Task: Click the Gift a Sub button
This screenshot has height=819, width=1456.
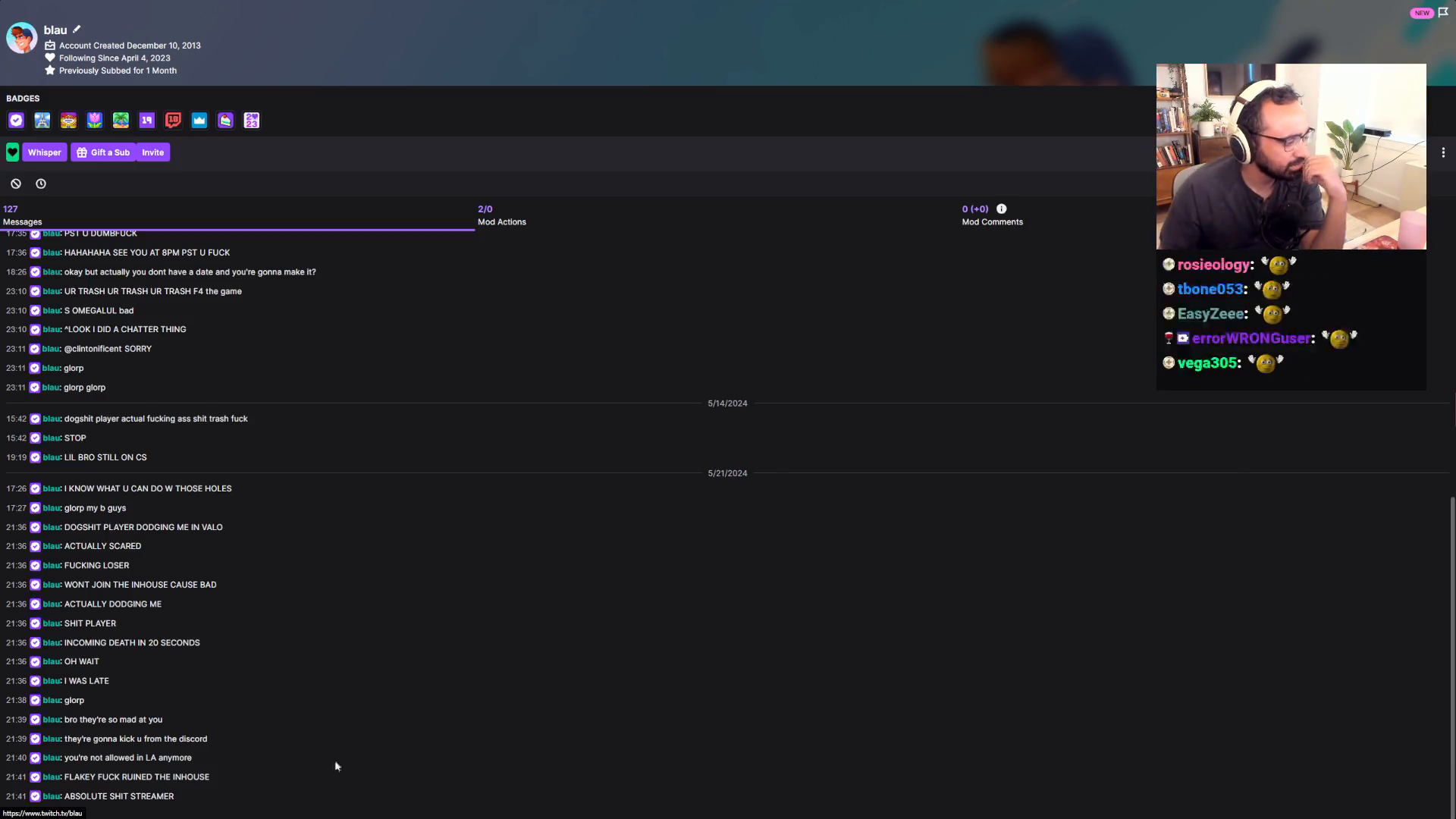Action: (103, 152)
